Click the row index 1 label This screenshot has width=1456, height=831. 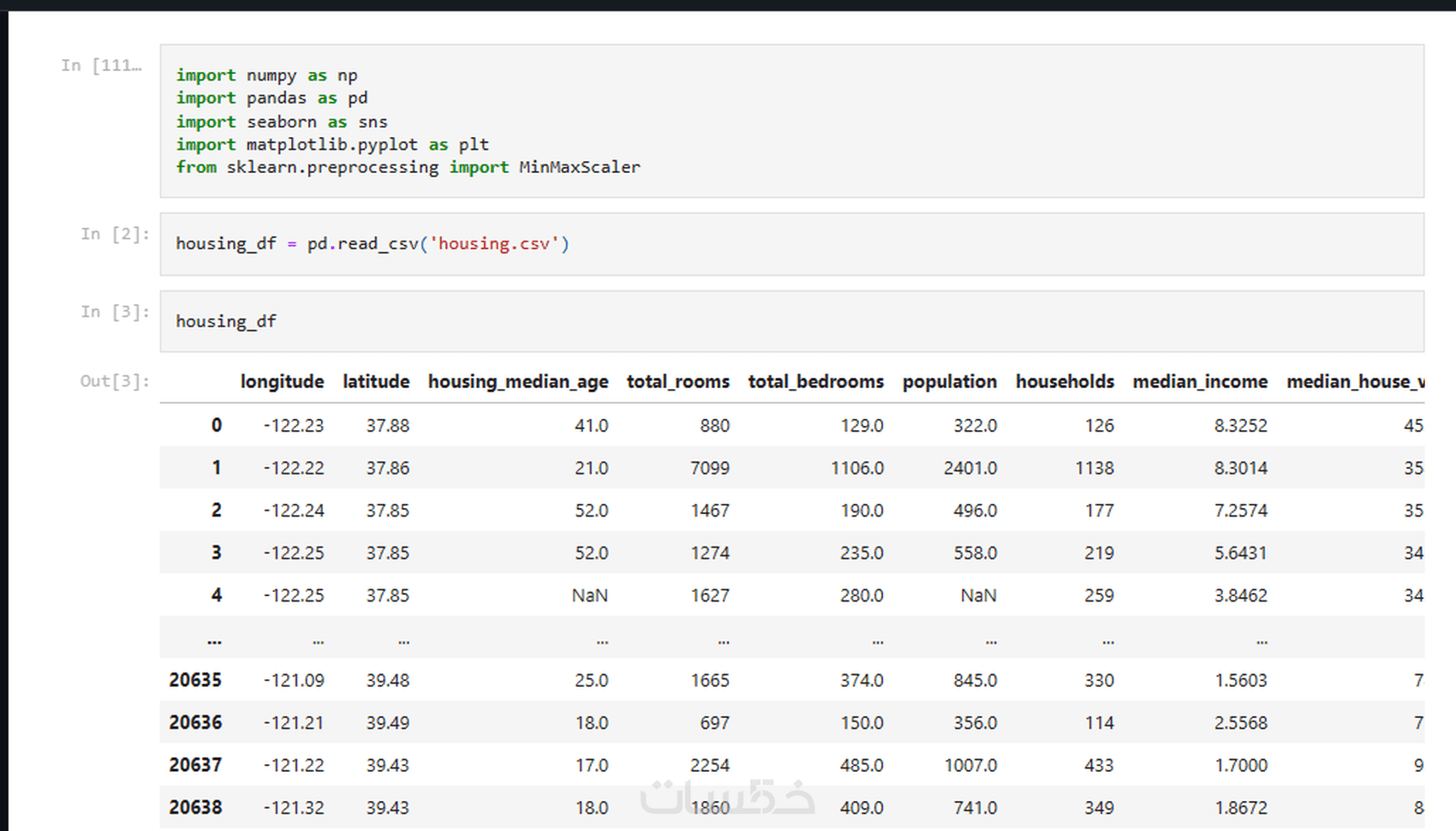coord(217,468)
